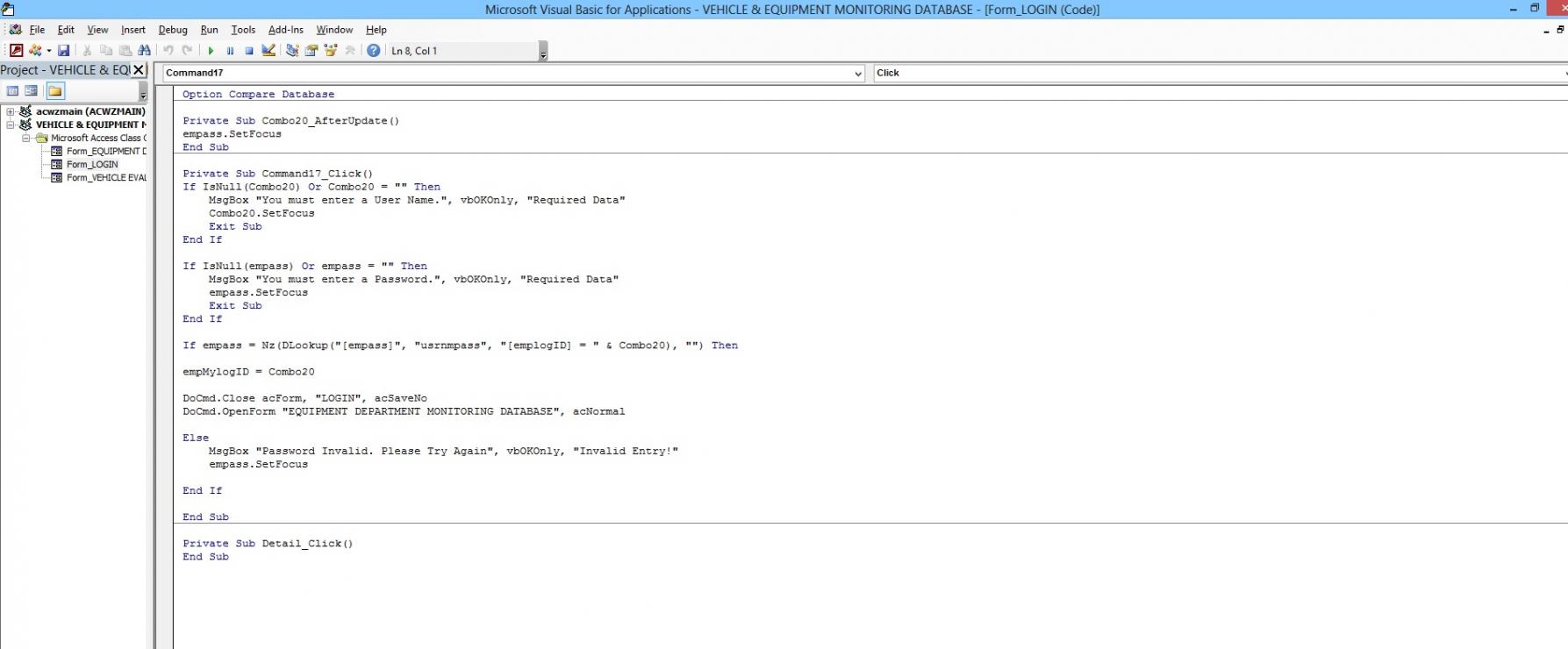The width and height of the screenshot is (1568, 649).
Task: Run the macro with green play icon
Action: [211, 51]
